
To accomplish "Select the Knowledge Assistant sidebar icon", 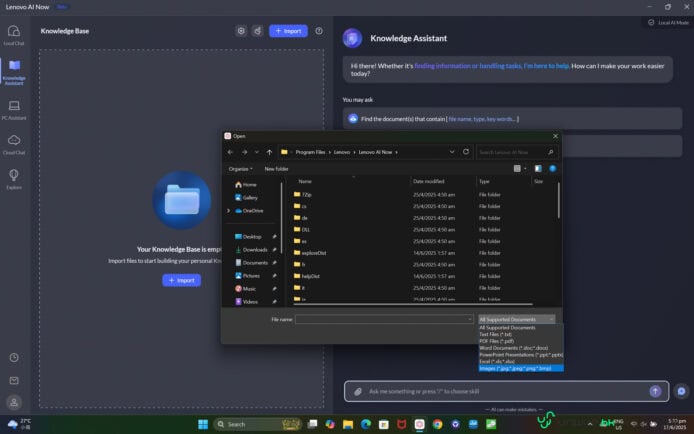I will coord(14,73).
